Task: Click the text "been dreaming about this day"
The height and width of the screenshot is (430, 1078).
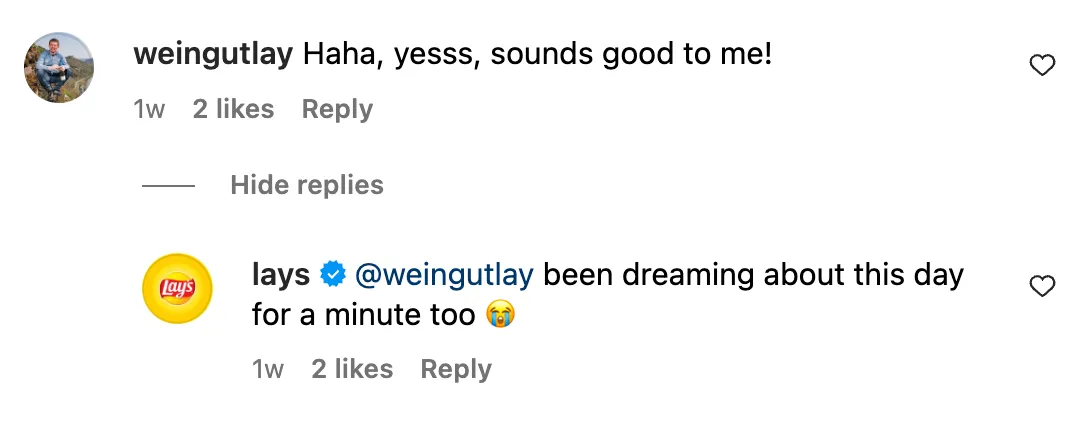Action: 753,273
